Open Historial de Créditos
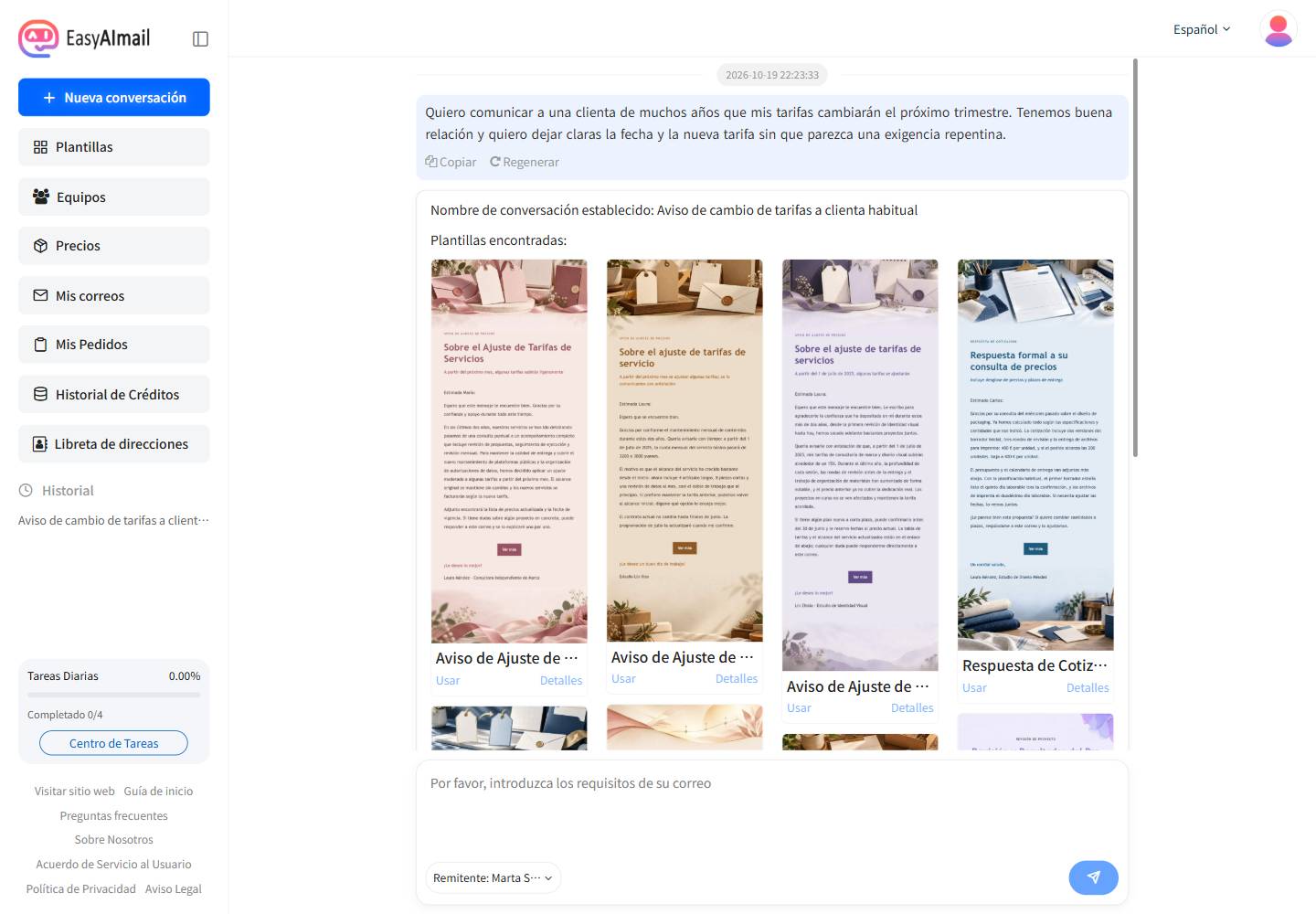The image size is (1316, 914). [x=114, y=394]
